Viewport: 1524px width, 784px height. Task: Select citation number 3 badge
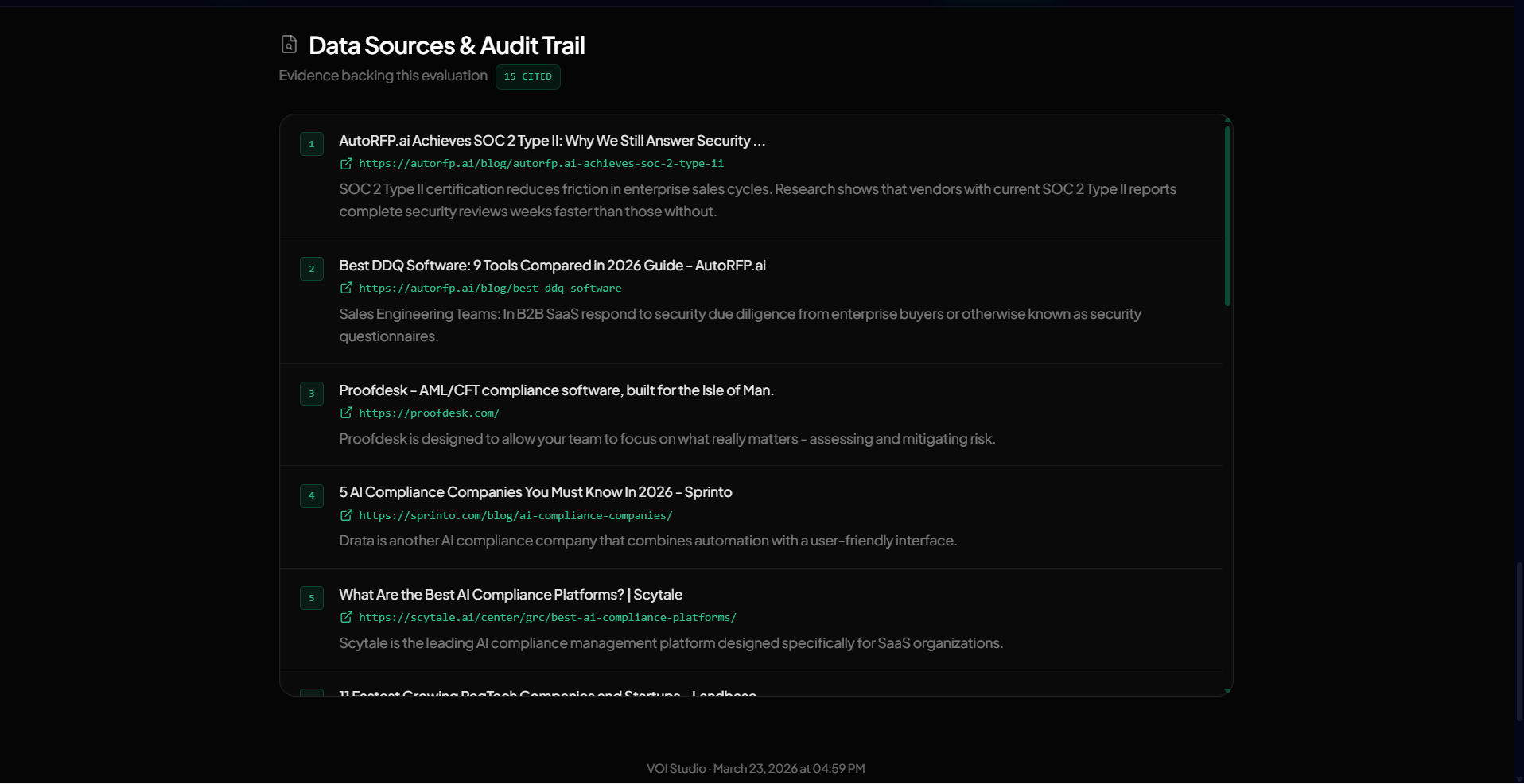[312, 394]
